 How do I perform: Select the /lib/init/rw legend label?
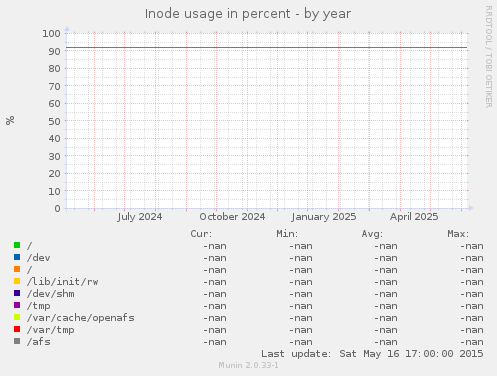pyautogui.click(x=63, y=282)
